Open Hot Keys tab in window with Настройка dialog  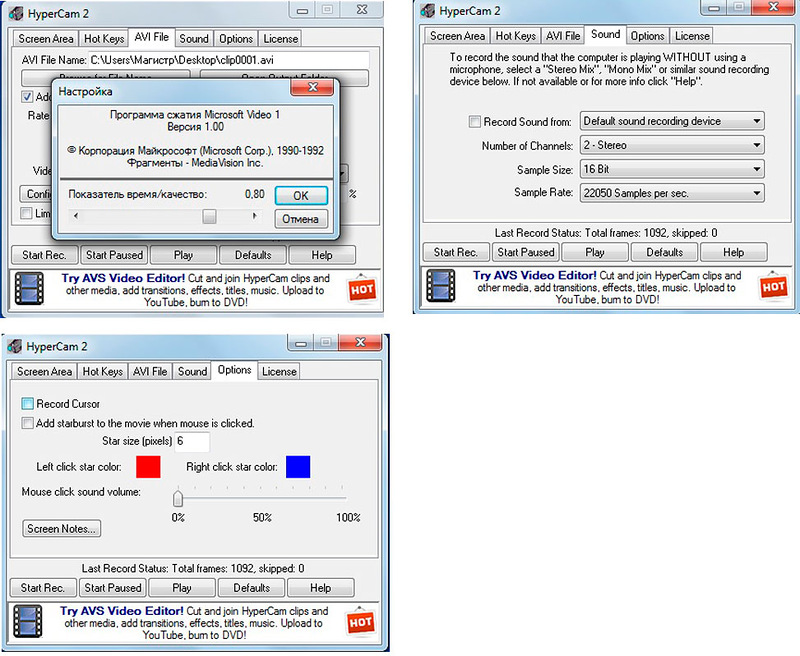coord(104,39)
